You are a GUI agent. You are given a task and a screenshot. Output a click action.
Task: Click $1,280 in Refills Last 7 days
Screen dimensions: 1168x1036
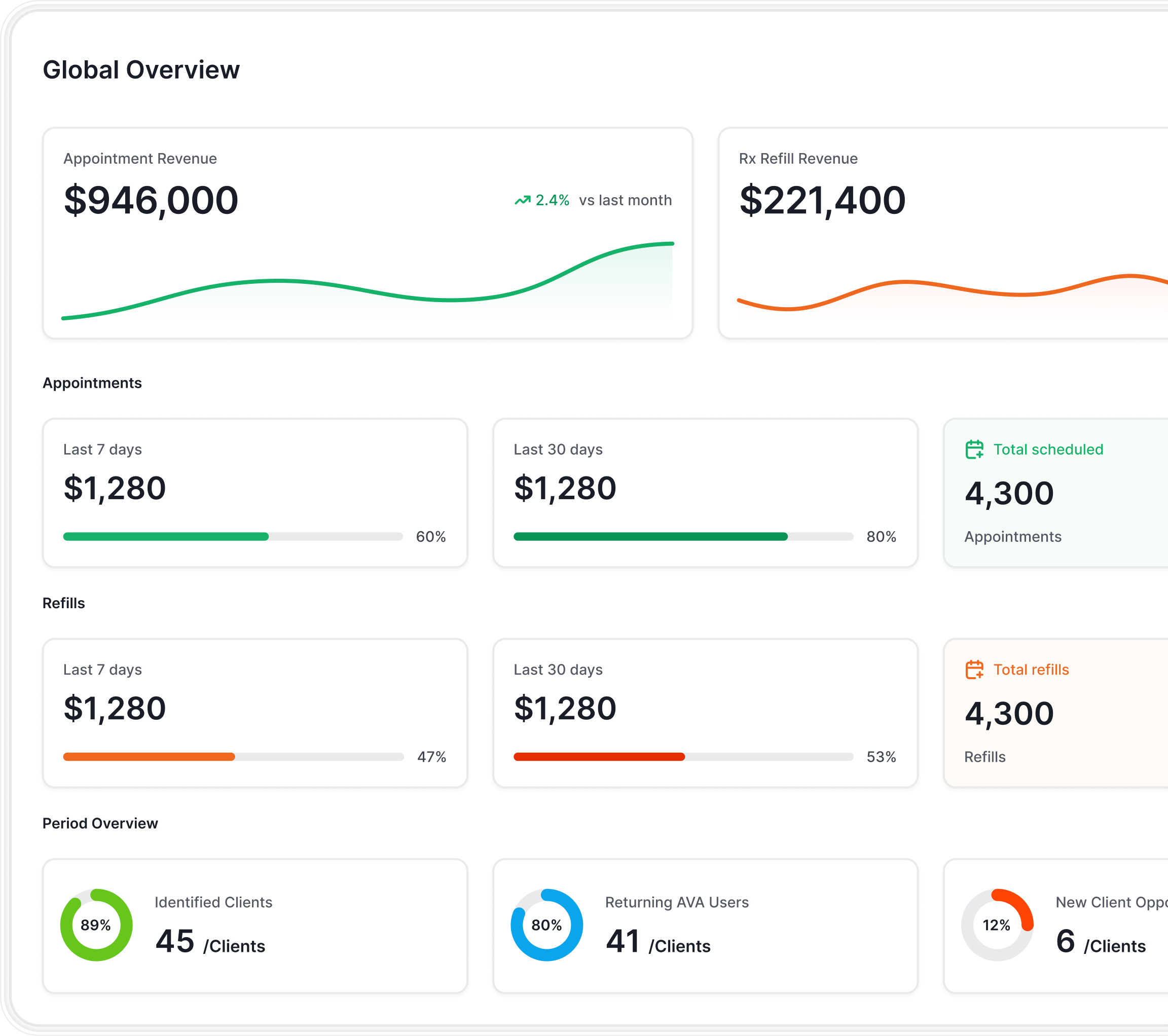click(x=115, y=708)
